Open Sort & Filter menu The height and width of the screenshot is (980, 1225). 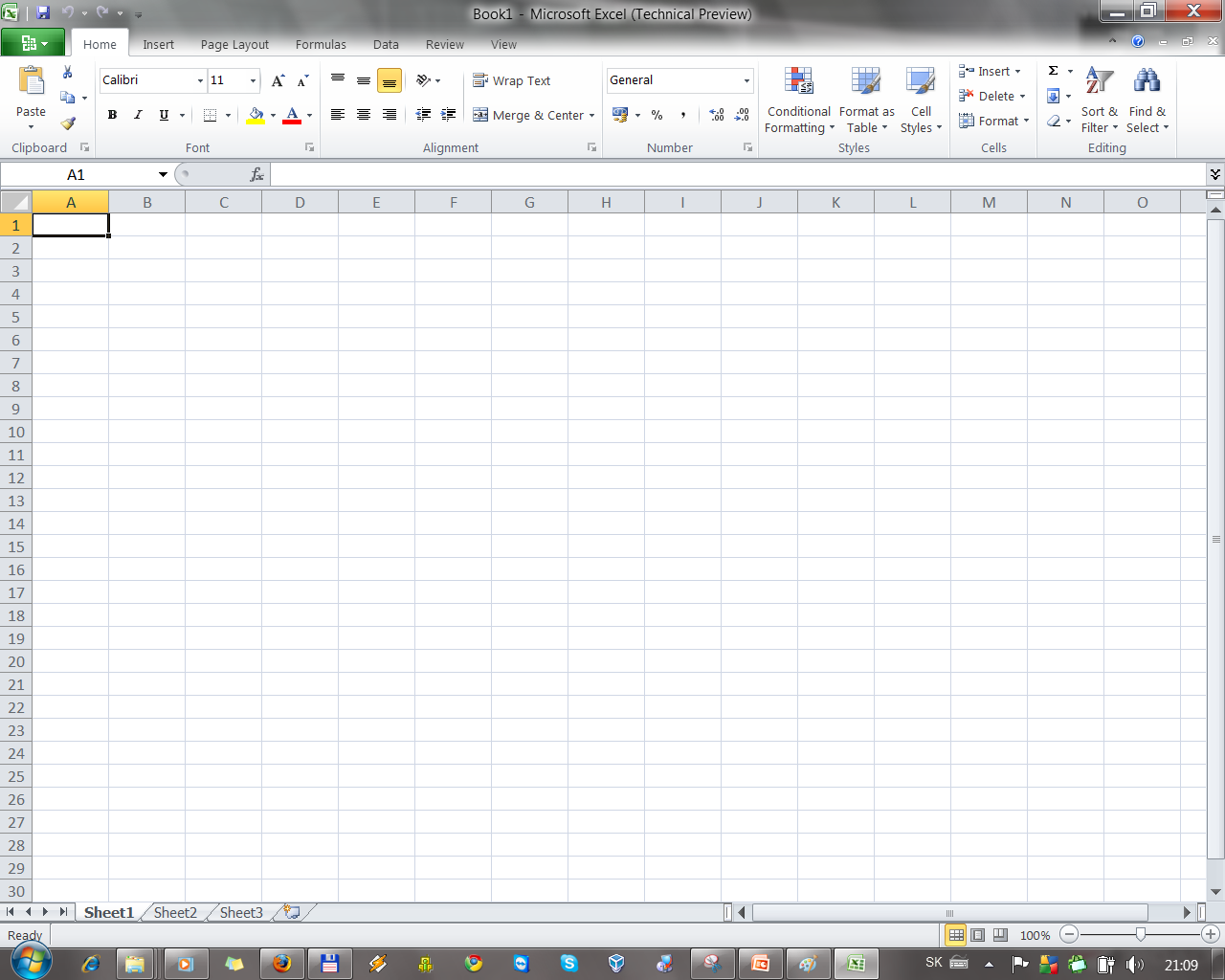coord(1100,100)
